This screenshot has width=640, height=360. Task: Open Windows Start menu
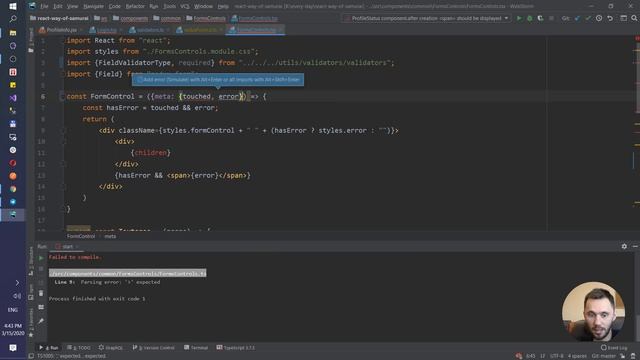[x=13, y=6]
